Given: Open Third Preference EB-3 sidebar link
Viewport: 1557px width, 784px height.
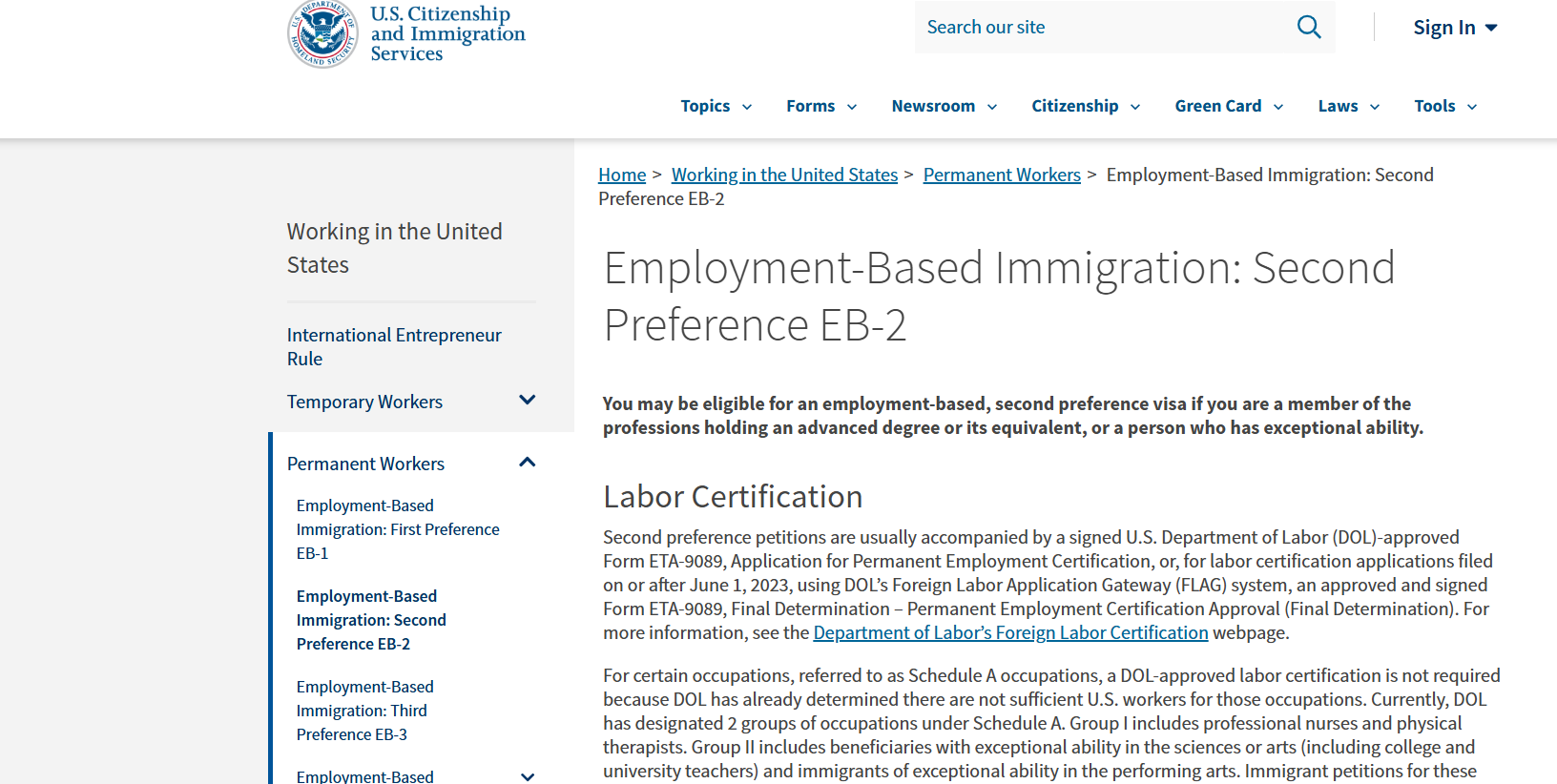Looking at the screenshot, I should (364, 711).
